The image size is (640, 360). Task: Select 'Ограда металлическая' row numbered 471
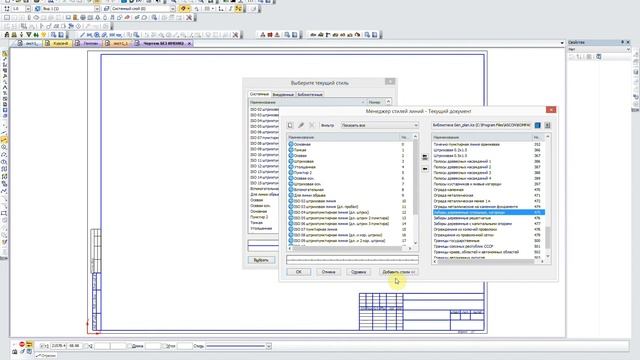[x=453, y=196]
